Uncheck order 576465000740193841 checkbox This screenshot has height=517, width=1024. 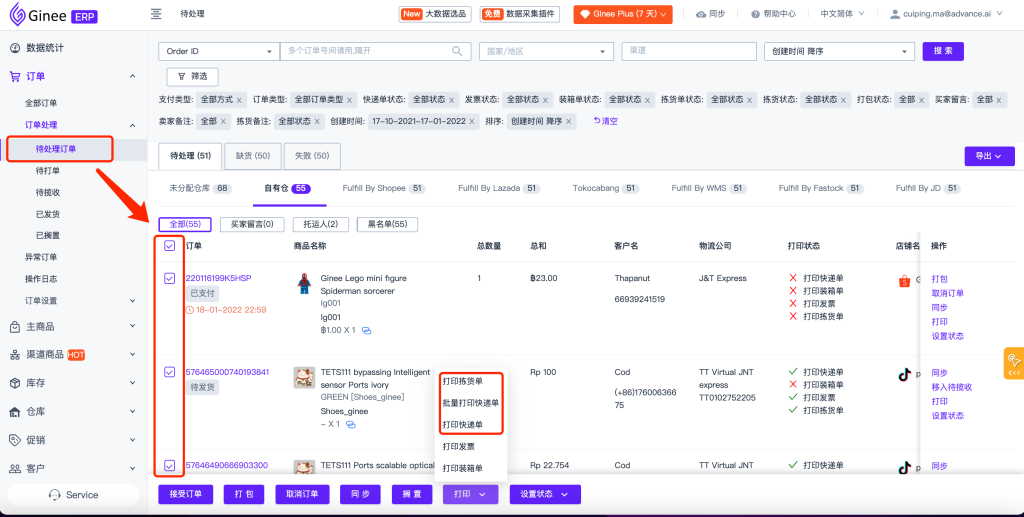(170, 372)
